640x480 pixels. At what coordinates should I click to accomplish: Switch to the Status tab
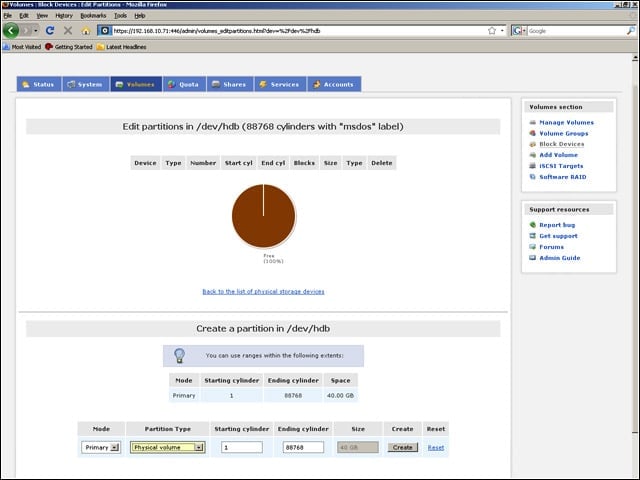(x=39, y=84)
